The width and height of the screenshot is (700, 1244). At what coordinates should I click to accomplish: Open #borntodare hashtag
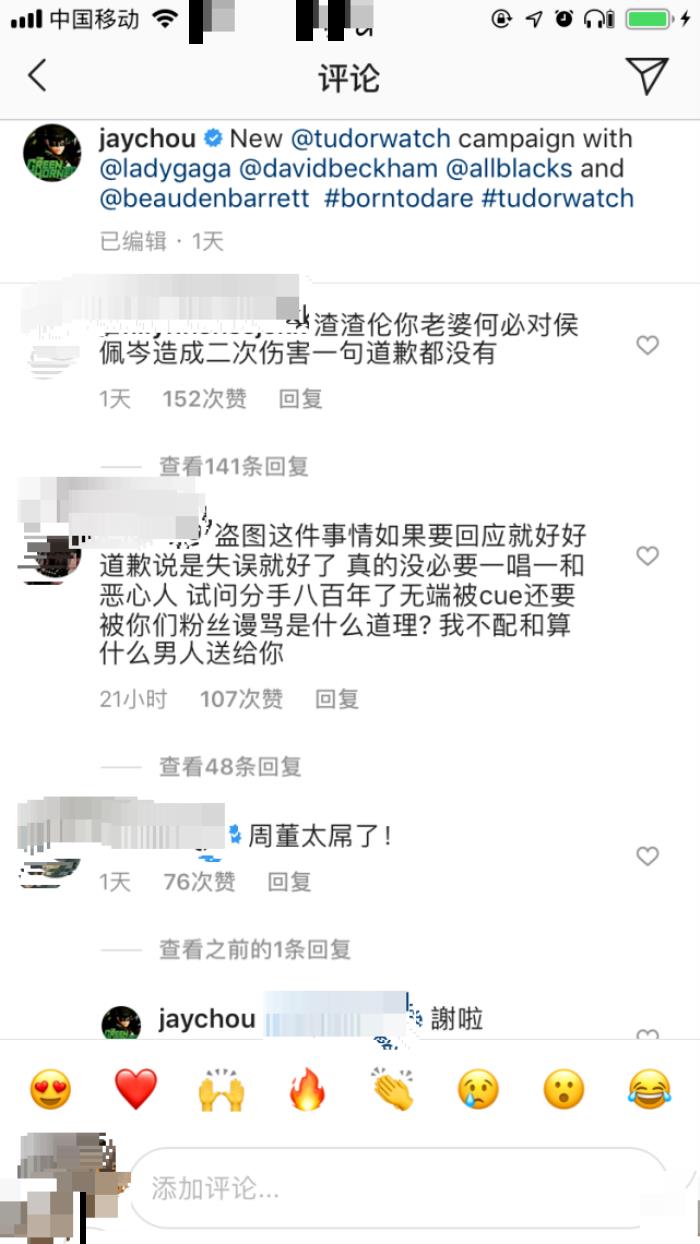click(x=399, y=197)
